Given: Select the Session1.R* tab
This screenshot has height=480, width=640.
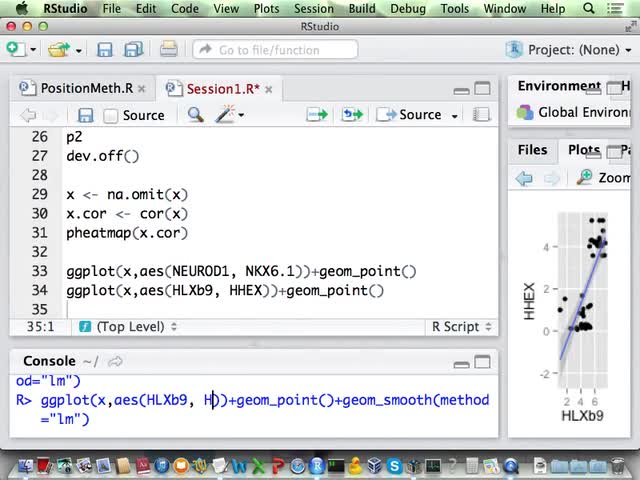Looking at the screenshot, I should pyautogui.click(x=223, y=89).
